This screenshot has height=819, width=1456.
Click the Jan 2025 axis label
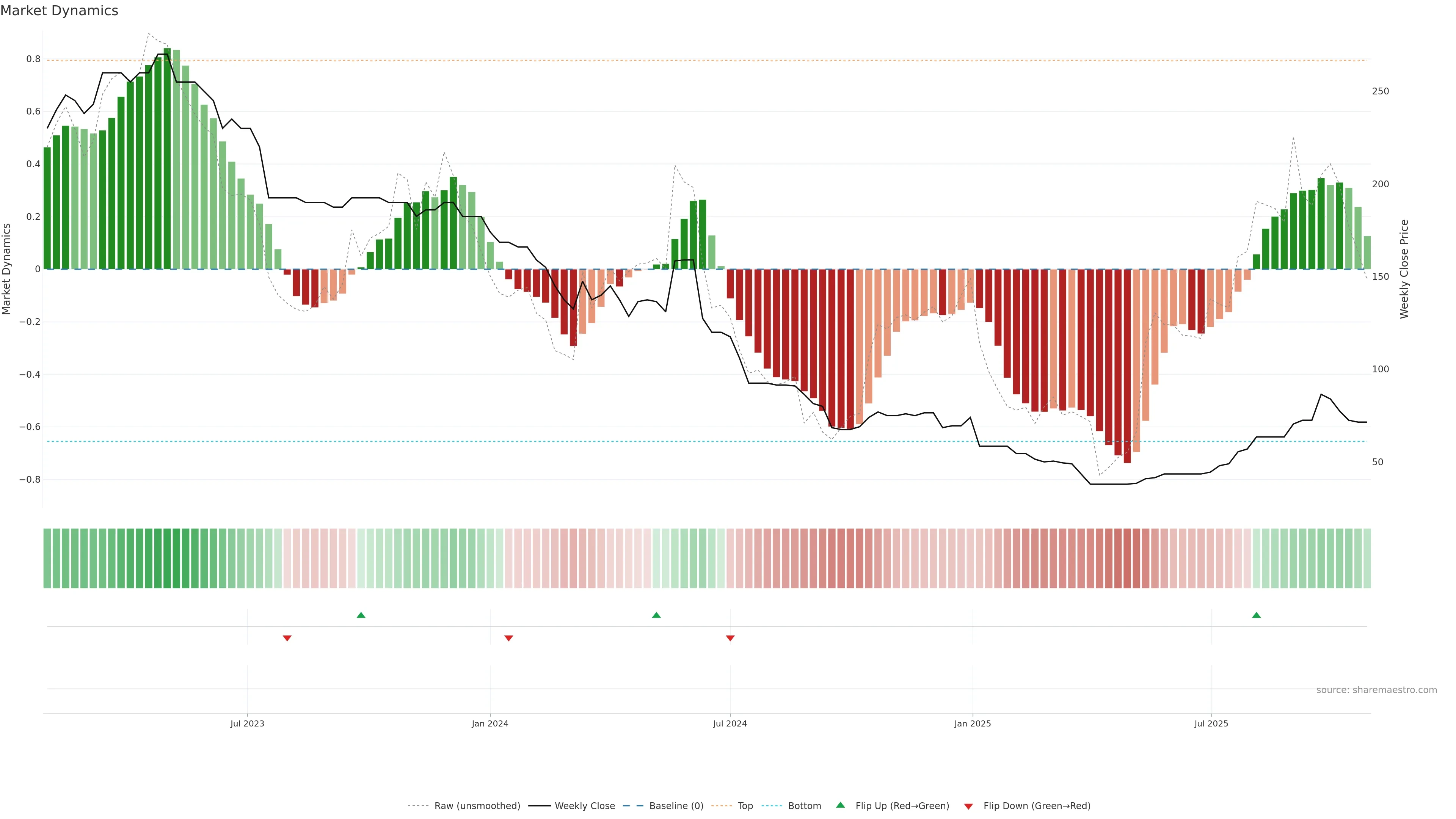[972, 724]
